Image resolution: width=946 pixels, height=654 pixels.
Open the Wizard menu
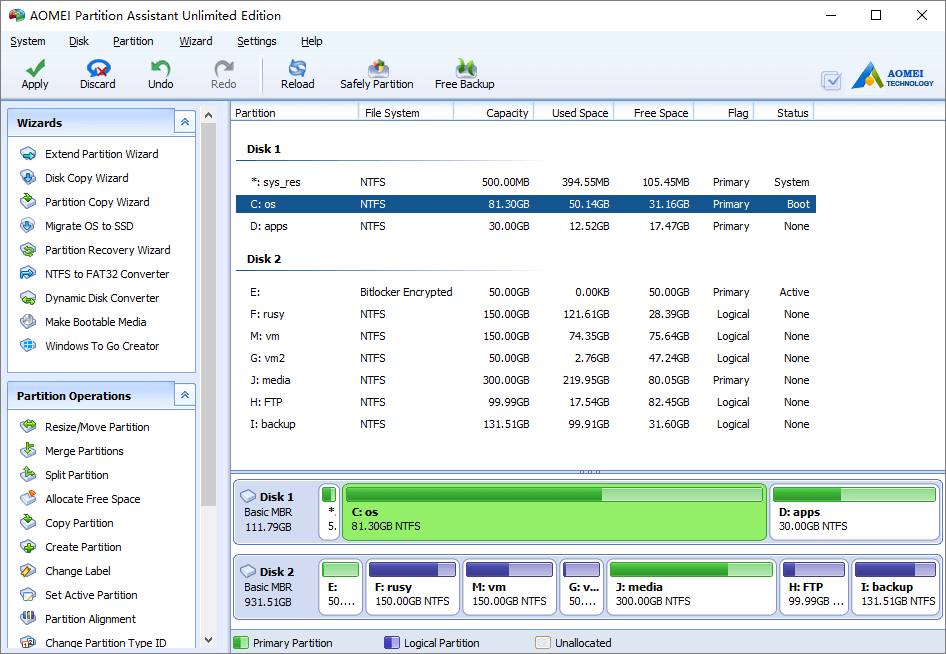(196, 41)
